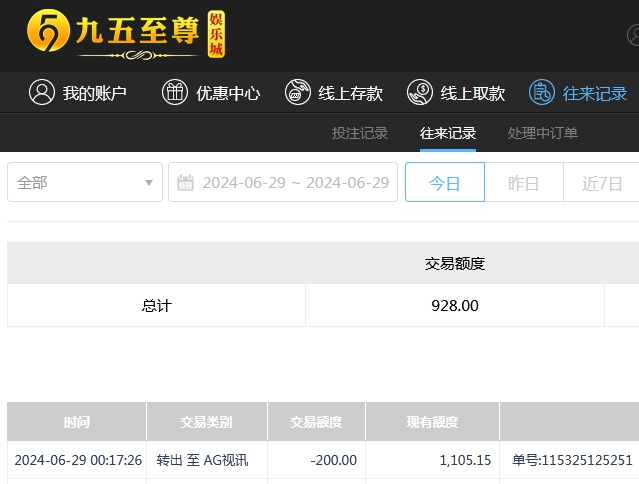This screenshot has width=639, height=484.
Task: Click the 交易额度 summary table header
Action: pos(455,264)
